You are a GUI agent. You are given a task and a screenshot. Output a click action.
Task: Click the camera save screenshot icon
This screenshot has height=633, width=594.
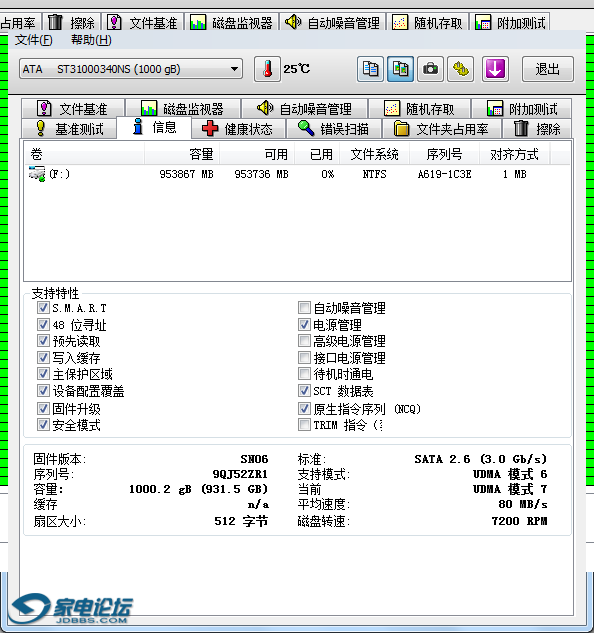point(430,69)
